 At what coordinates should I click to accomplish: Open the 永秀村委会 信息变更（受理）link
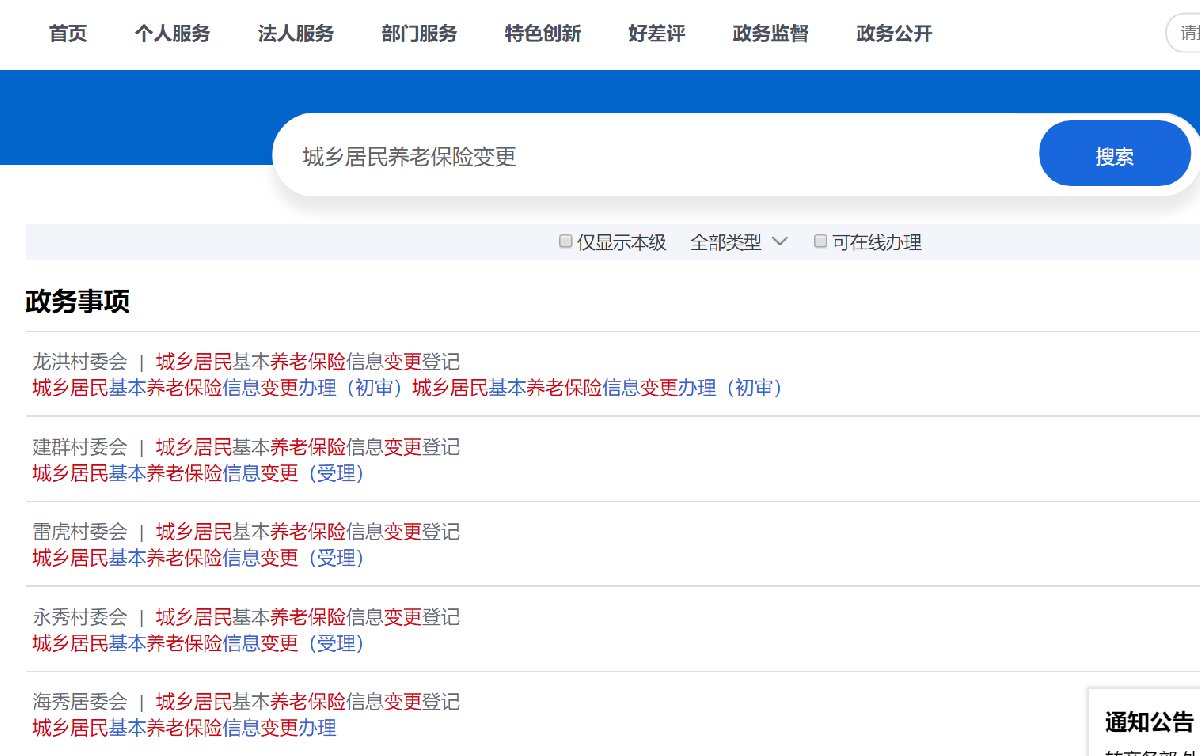click(198, 643)
